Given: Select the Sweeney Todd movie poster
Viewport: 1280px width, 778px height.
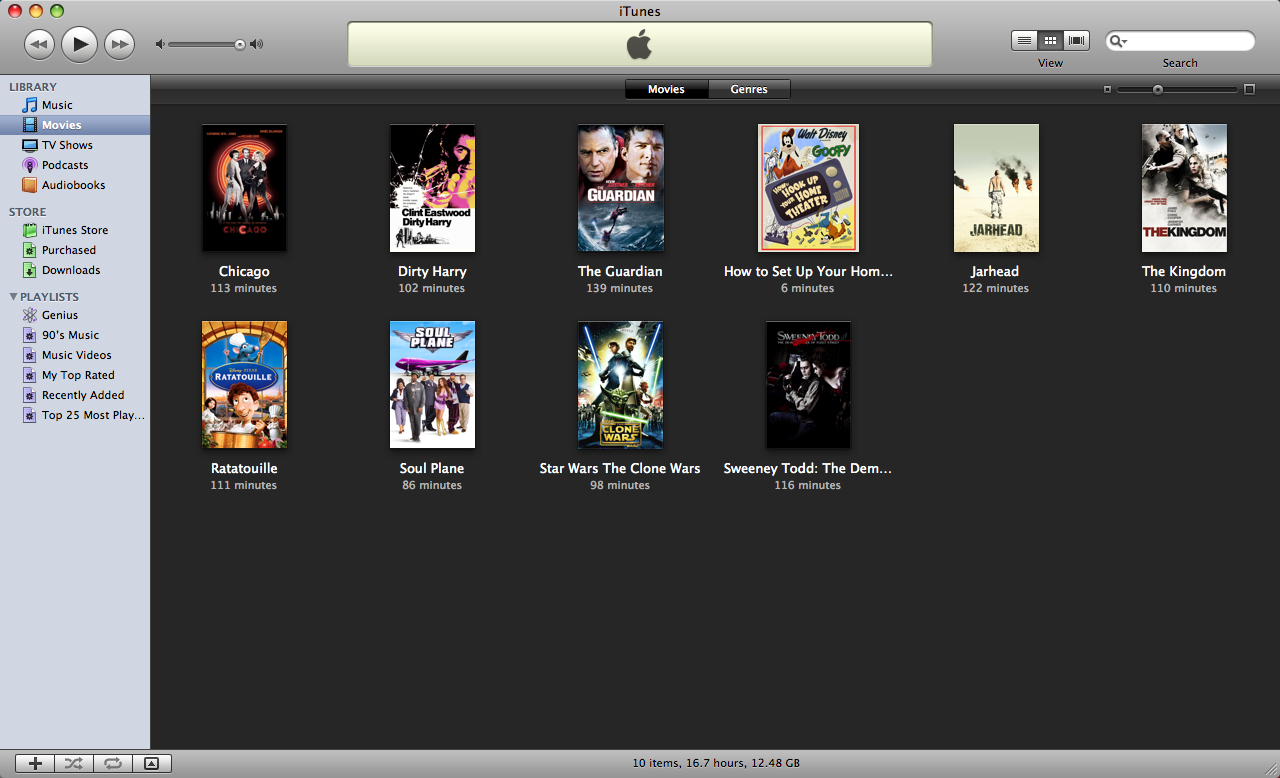Looking at the screenshot, I should 808,385.
